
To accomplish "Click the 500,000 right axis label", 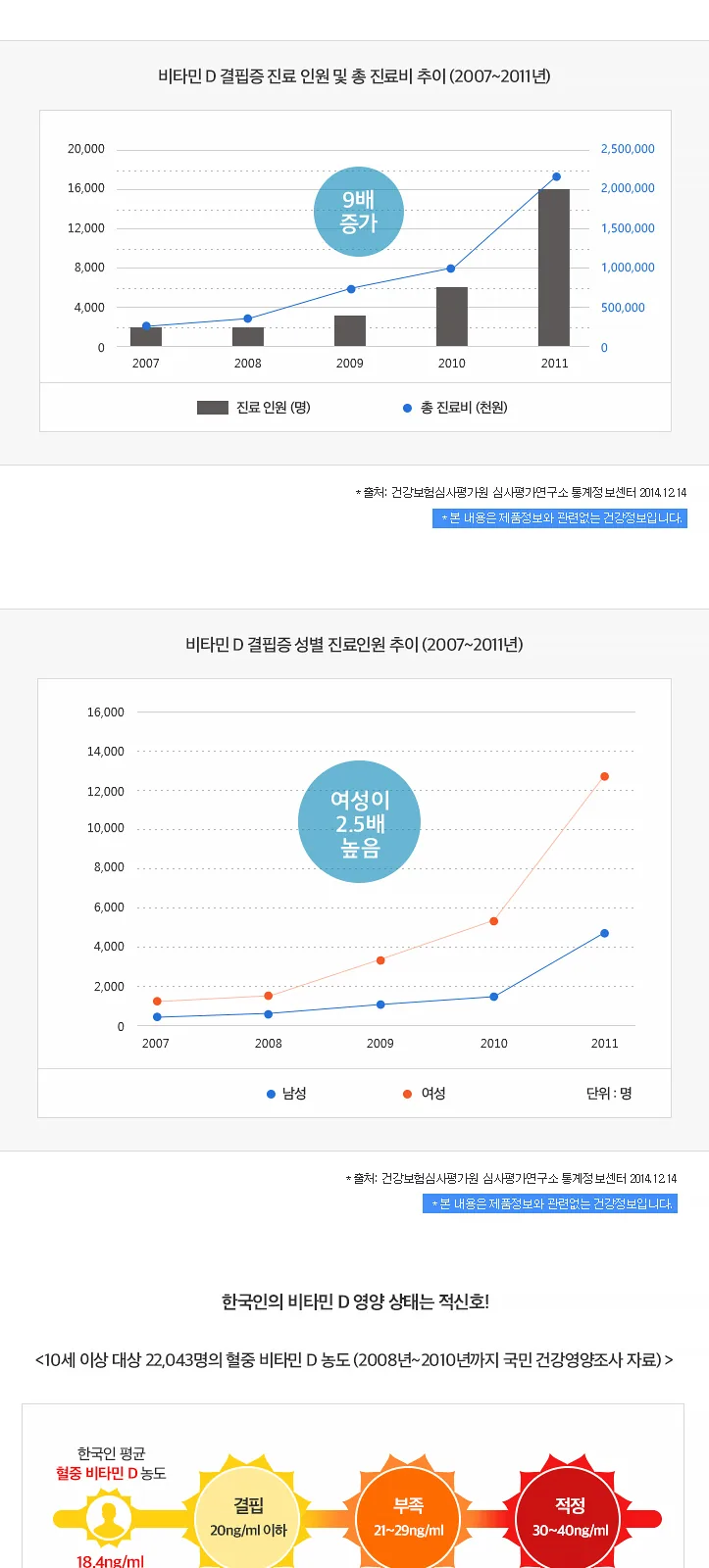I will click(x=623, y=308).
